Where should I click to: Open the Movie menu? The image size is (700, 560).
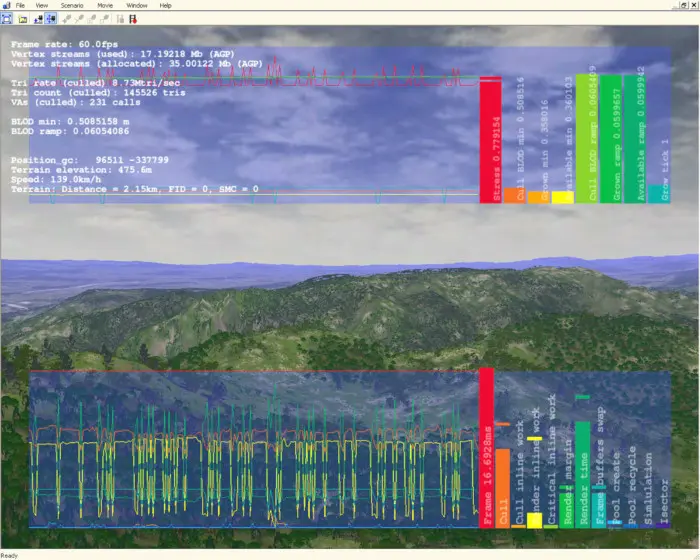click(x=105, y=5)
